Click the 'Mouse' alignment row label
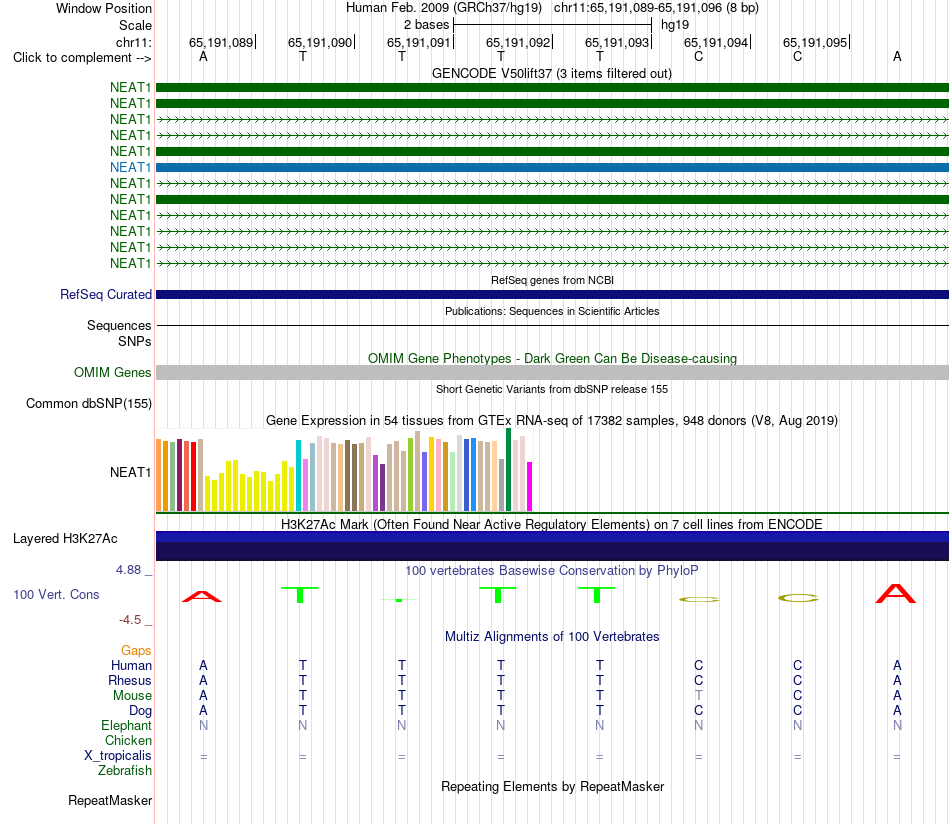Image resolution: width=950 pixels, height=824 pixels. [132, 696]
